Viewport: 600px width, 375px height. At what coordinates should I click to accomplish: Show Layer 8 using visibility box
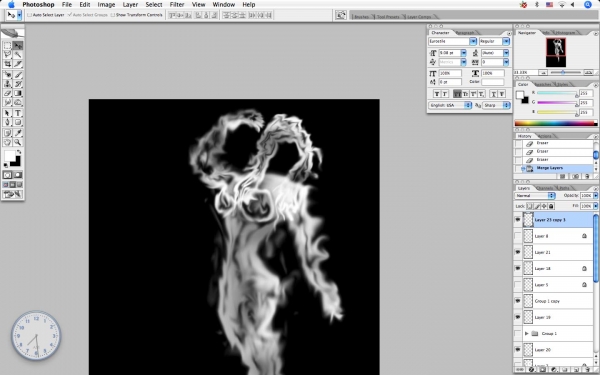pos(518,236)
